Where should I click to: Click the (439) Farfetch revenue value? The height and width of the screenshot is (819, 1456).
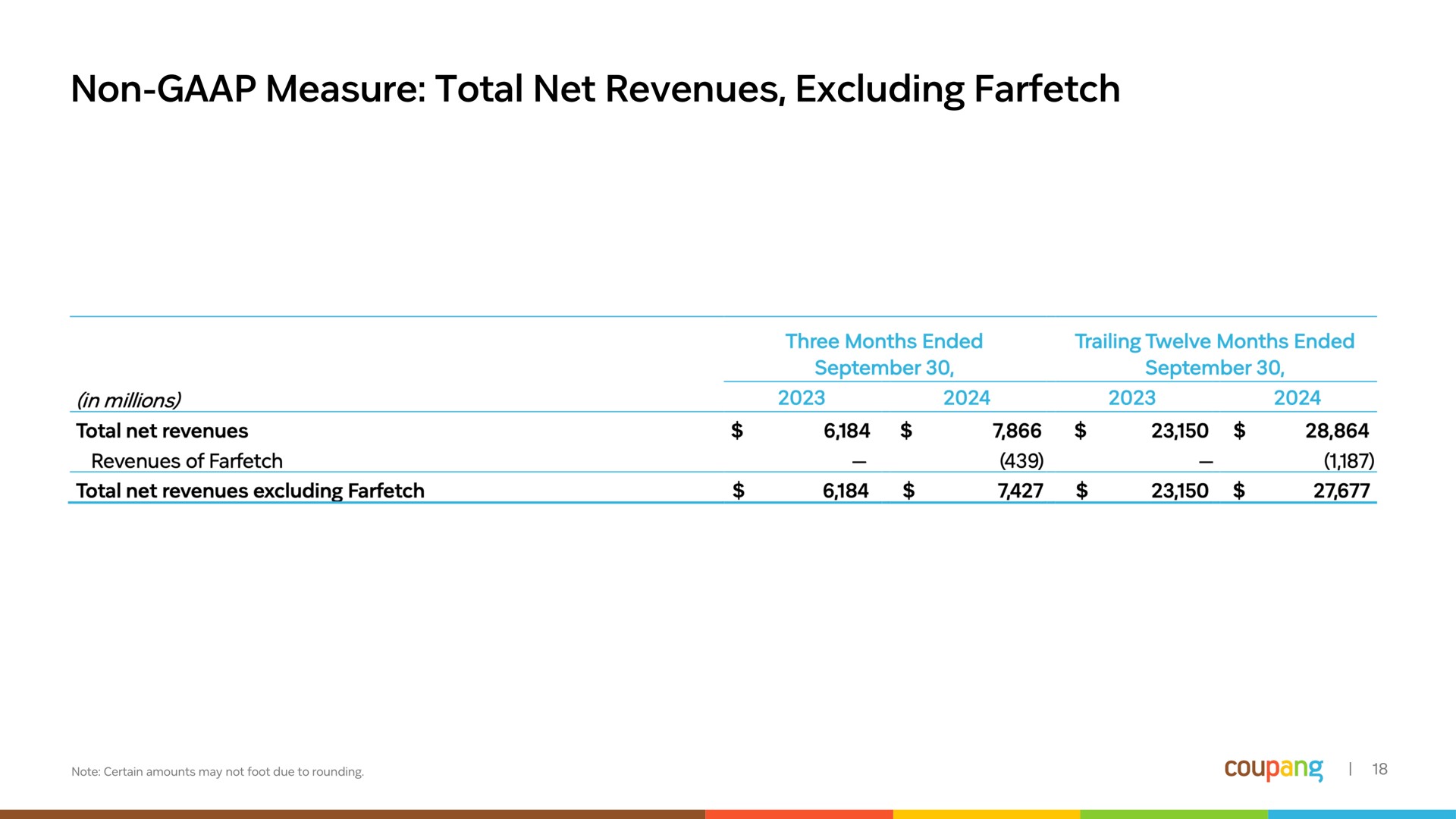(x=1021, y=461)
